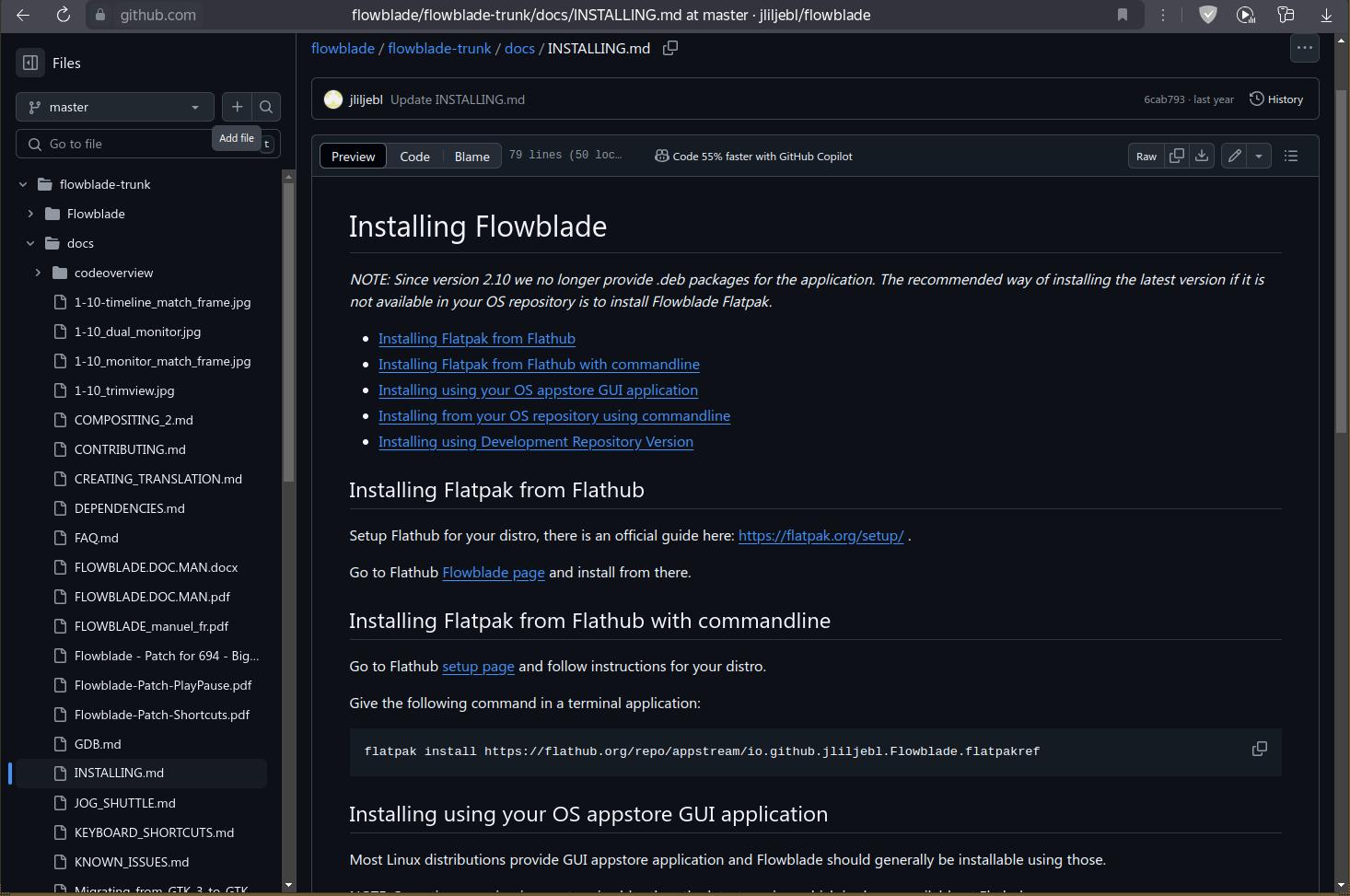This screenshot has height=896, width=1350.
Task: Copy raw file content icon
Action: tap(1176, 156)
